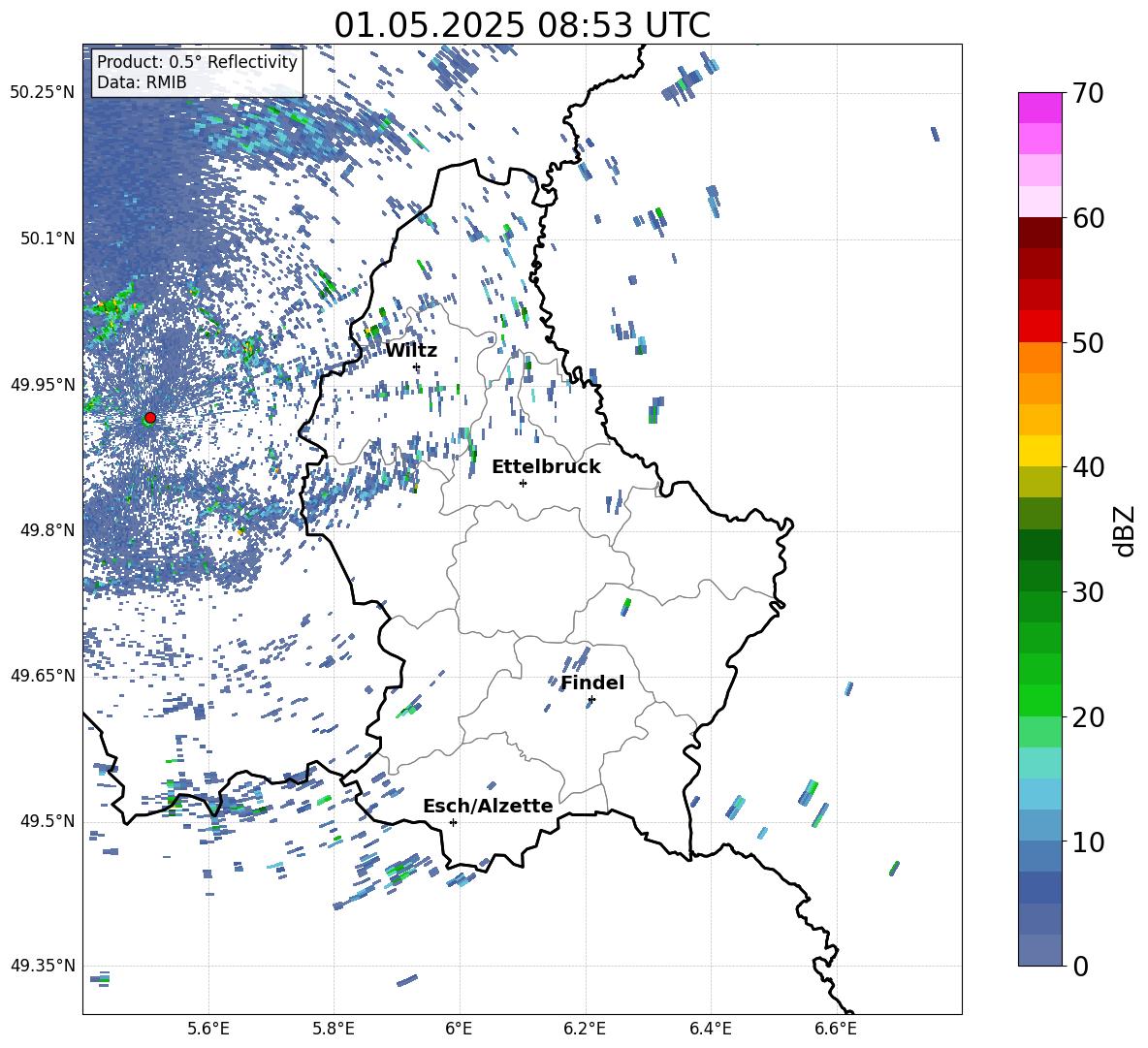Click the cross marker below Findel
Viewport: 1148px width, 1048px height.
(591, 700)
